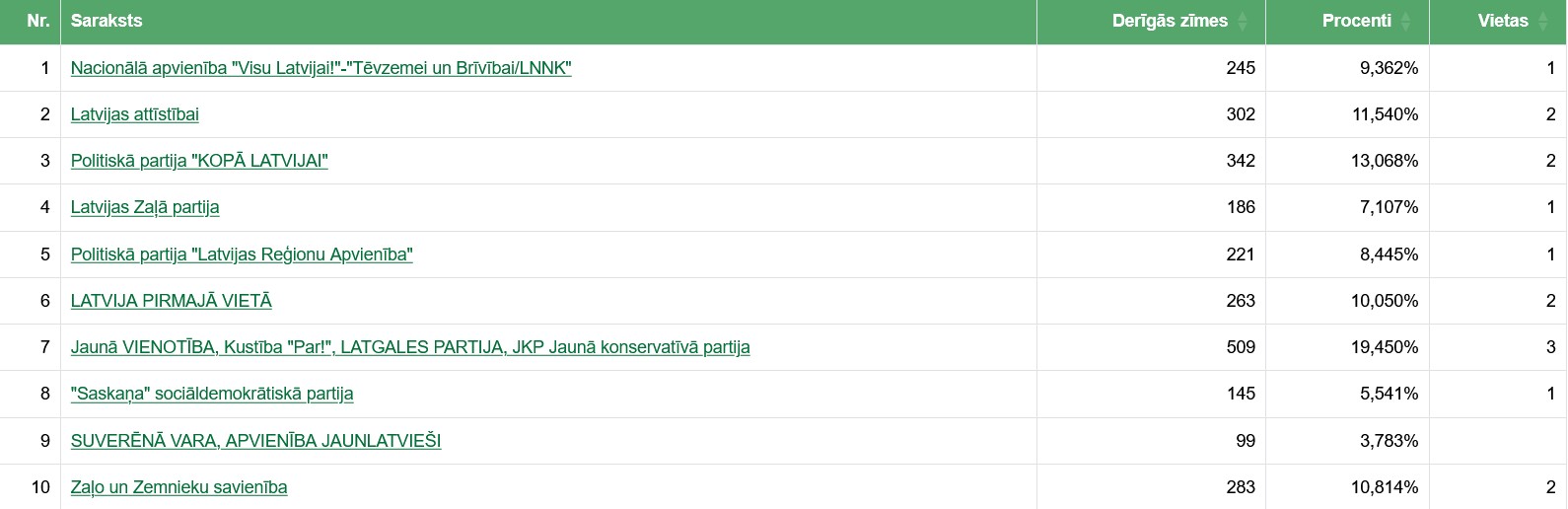Open the Latvijas attīstībai link
1568x509 pixels.
point(135,114)
